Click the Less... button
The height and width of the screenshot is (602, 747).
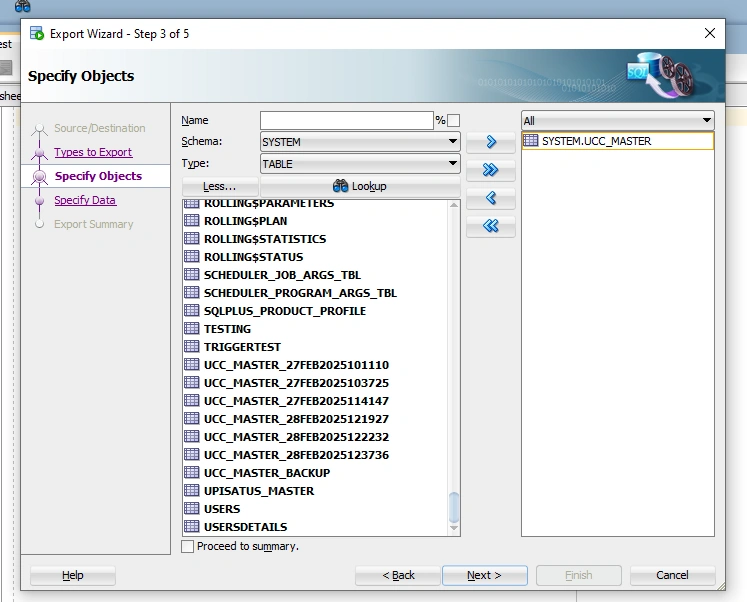[220, 186]
